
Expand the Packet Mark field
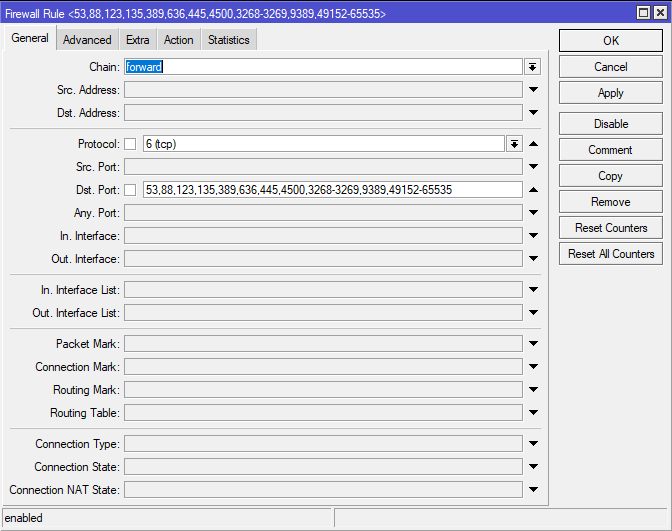(x=533, y=344)
